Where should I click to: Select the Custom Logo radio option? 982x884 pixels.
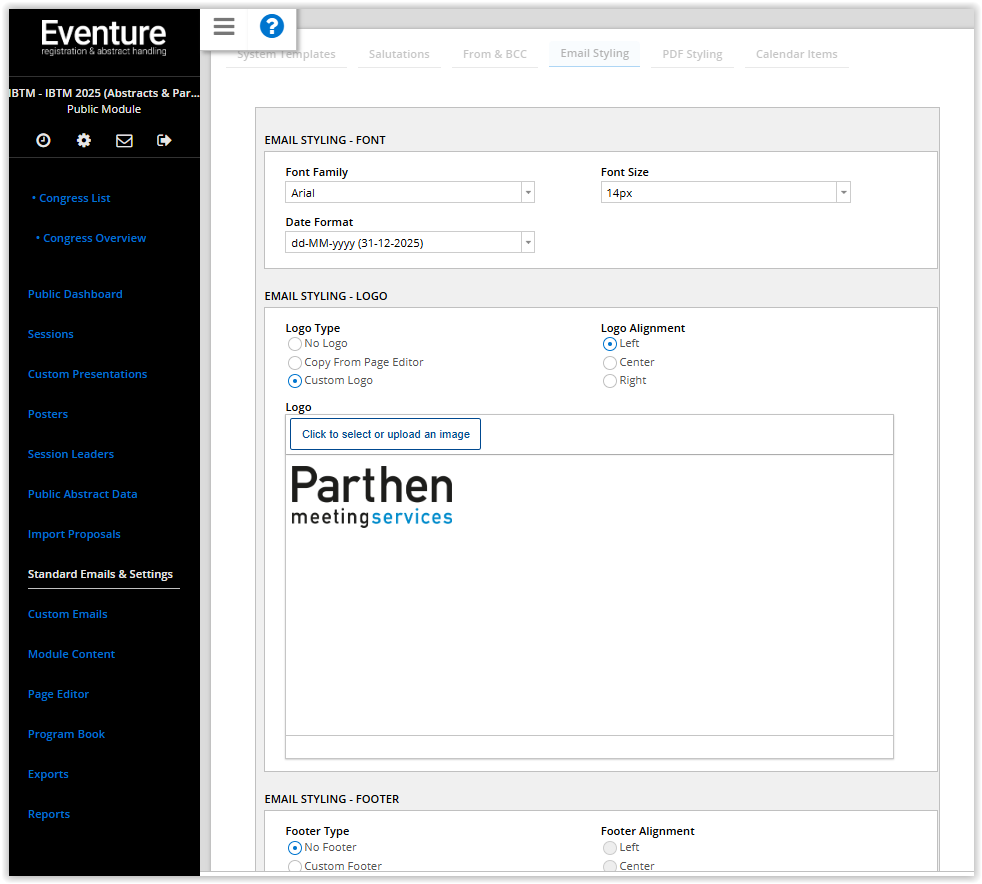(x=294, y=381)
